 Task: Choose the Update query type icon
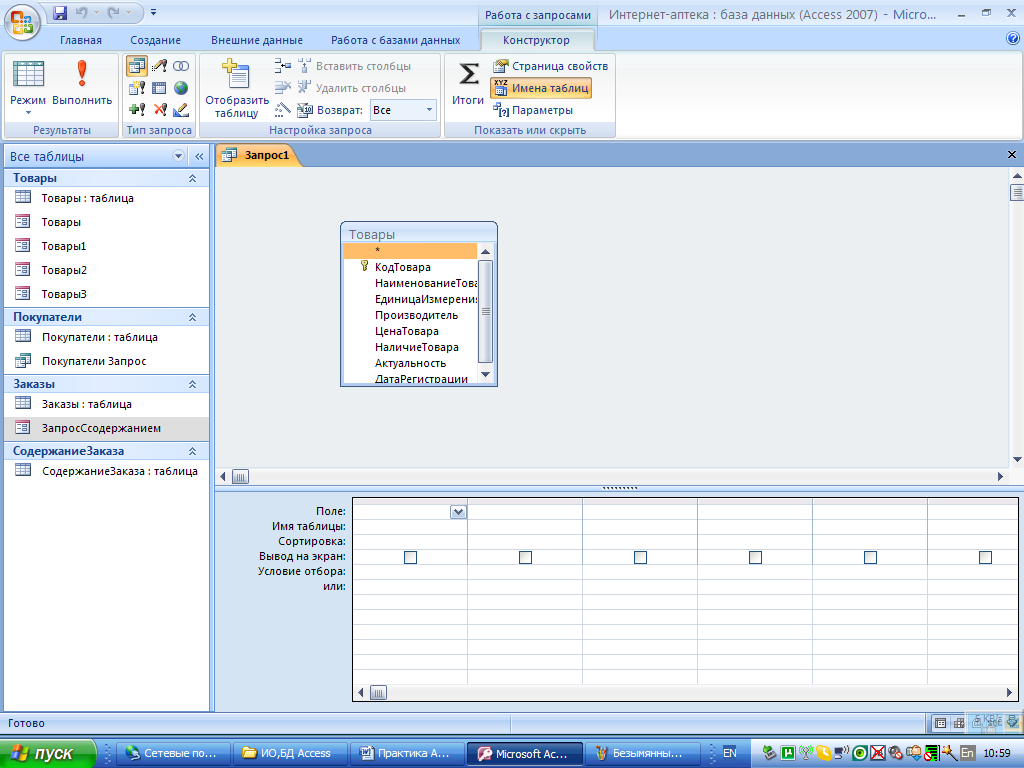point(159,66)
